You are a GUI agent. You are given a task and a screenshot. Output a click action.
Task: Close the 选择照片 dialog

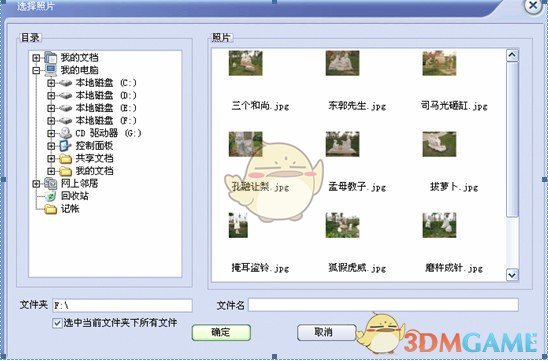534,6
